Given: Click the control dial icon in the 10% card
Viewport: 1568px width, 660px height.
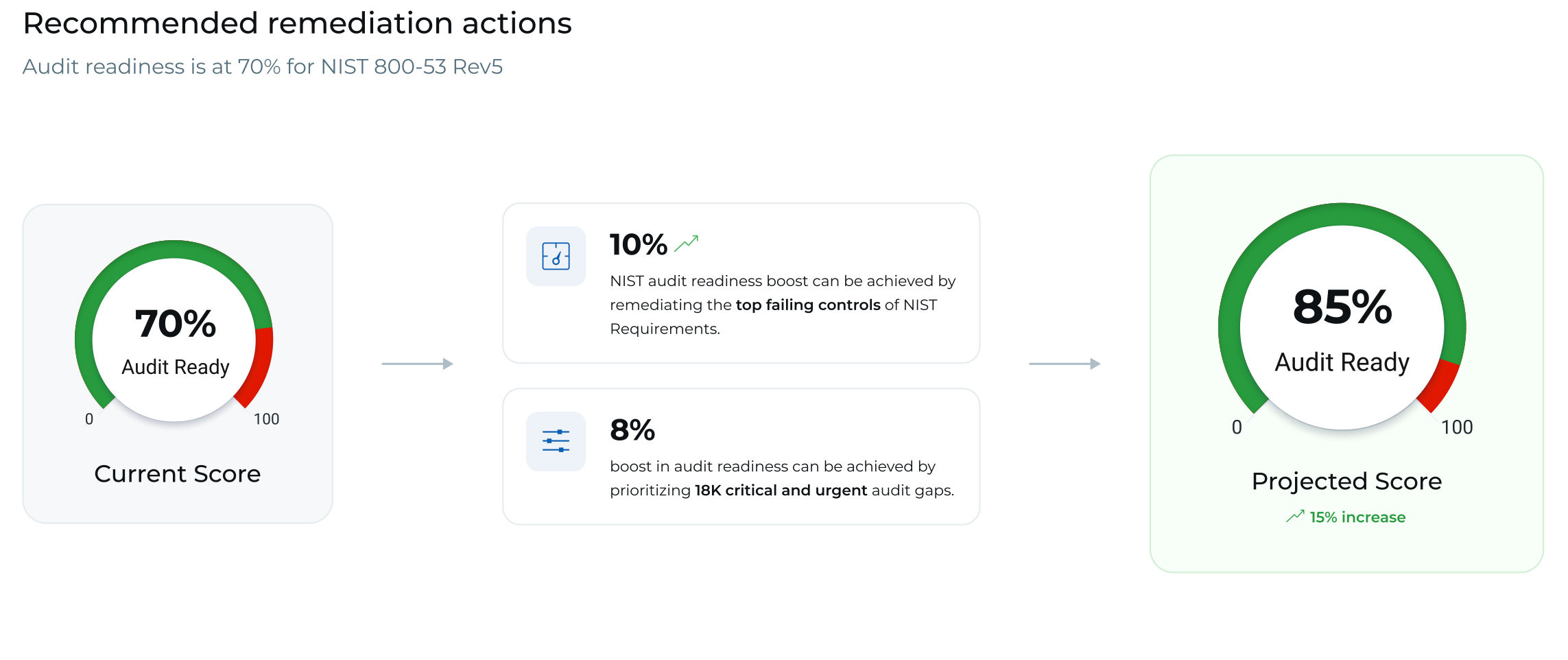Looking at the screenshot, I should click(556, 256).
